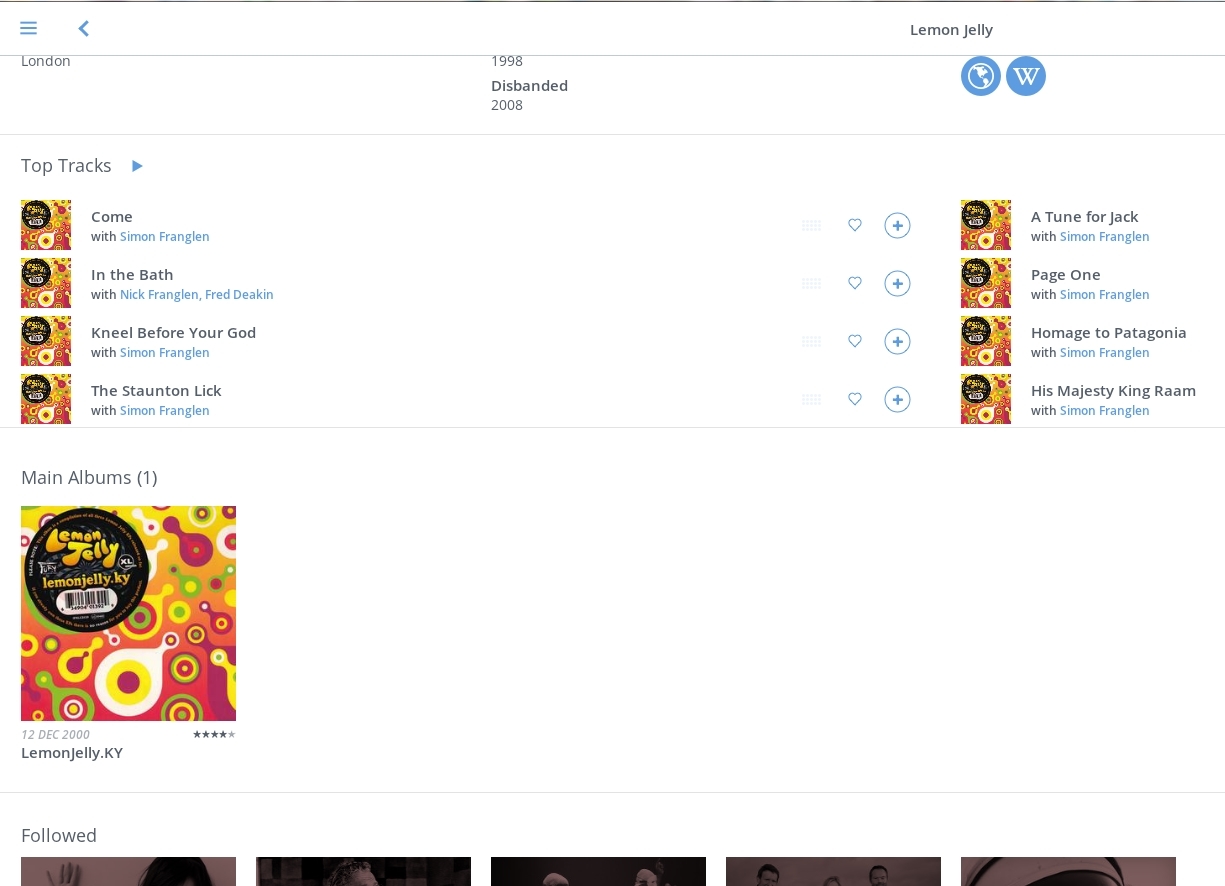
Task: Open the LemonJelly.KY album cover
Action: 128,613
